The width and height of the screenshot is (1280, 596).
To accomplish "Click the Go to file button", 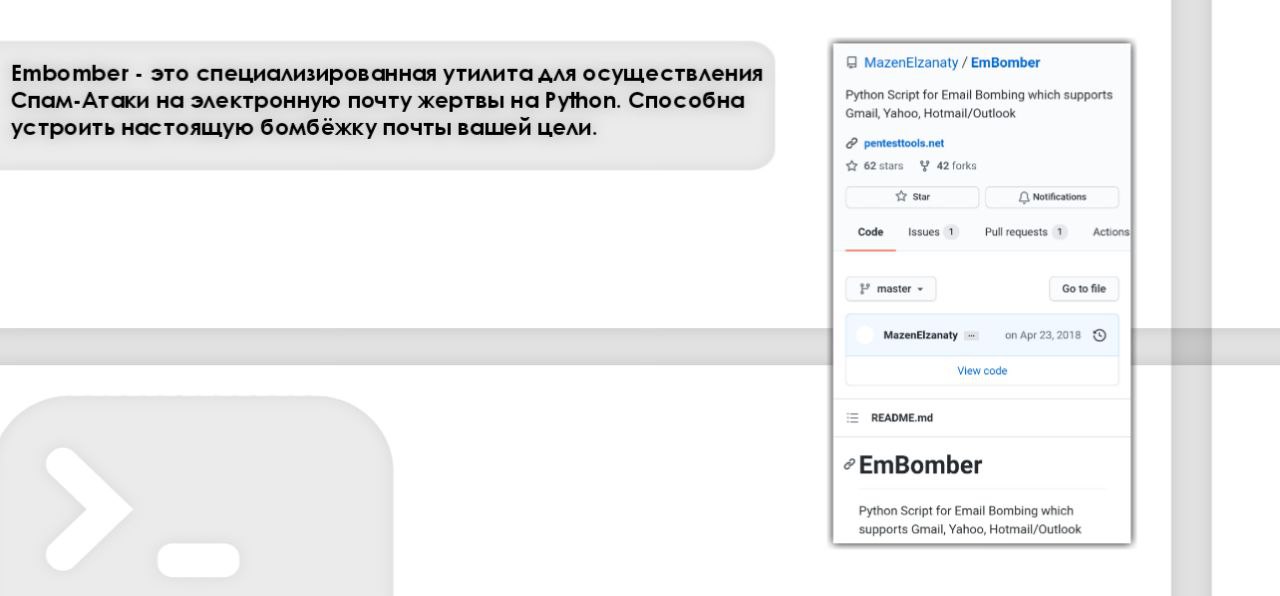I will coord(1083,289).
